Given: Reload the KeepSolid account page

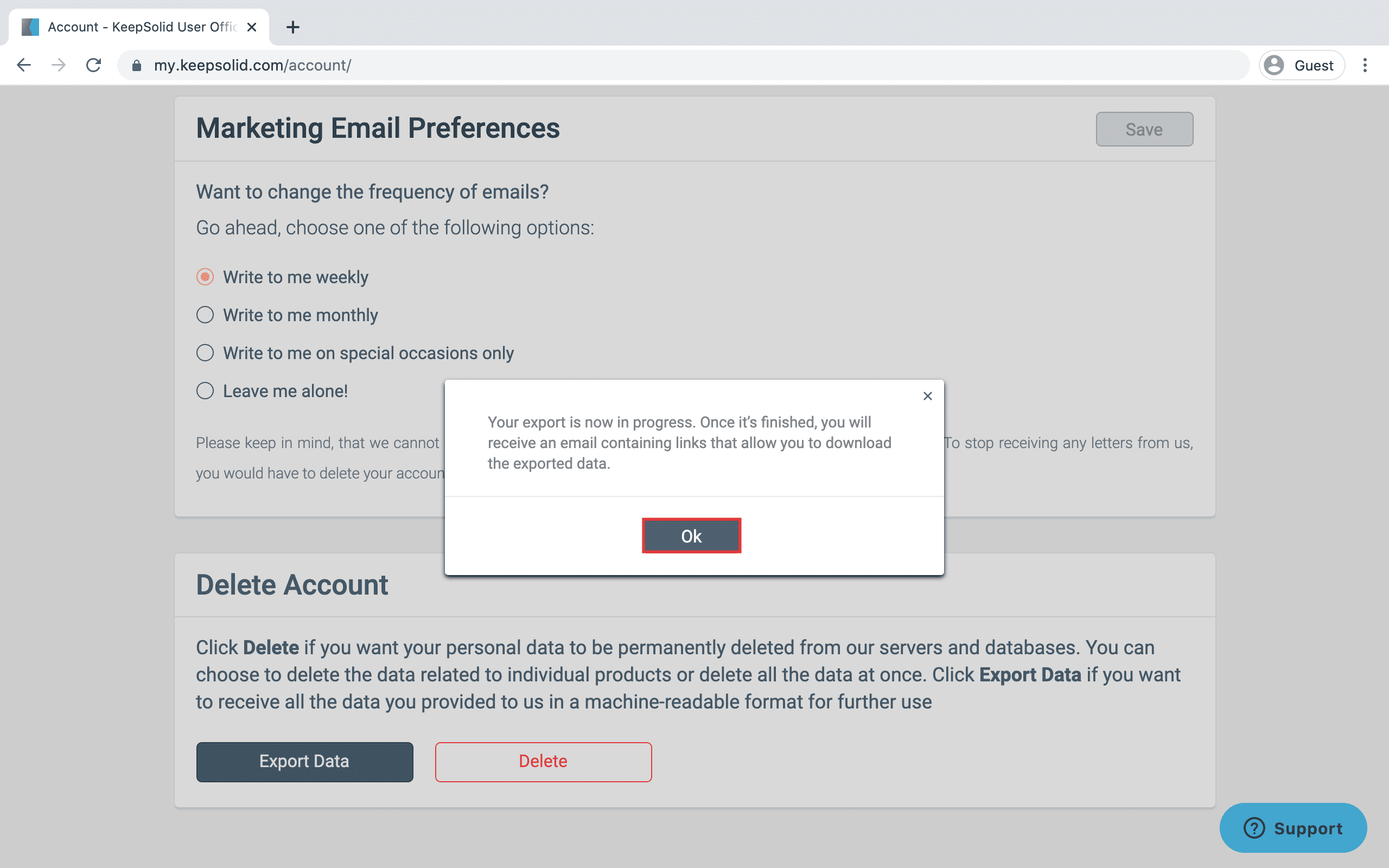Looking at the screenshot, I should tap(93, 66).
